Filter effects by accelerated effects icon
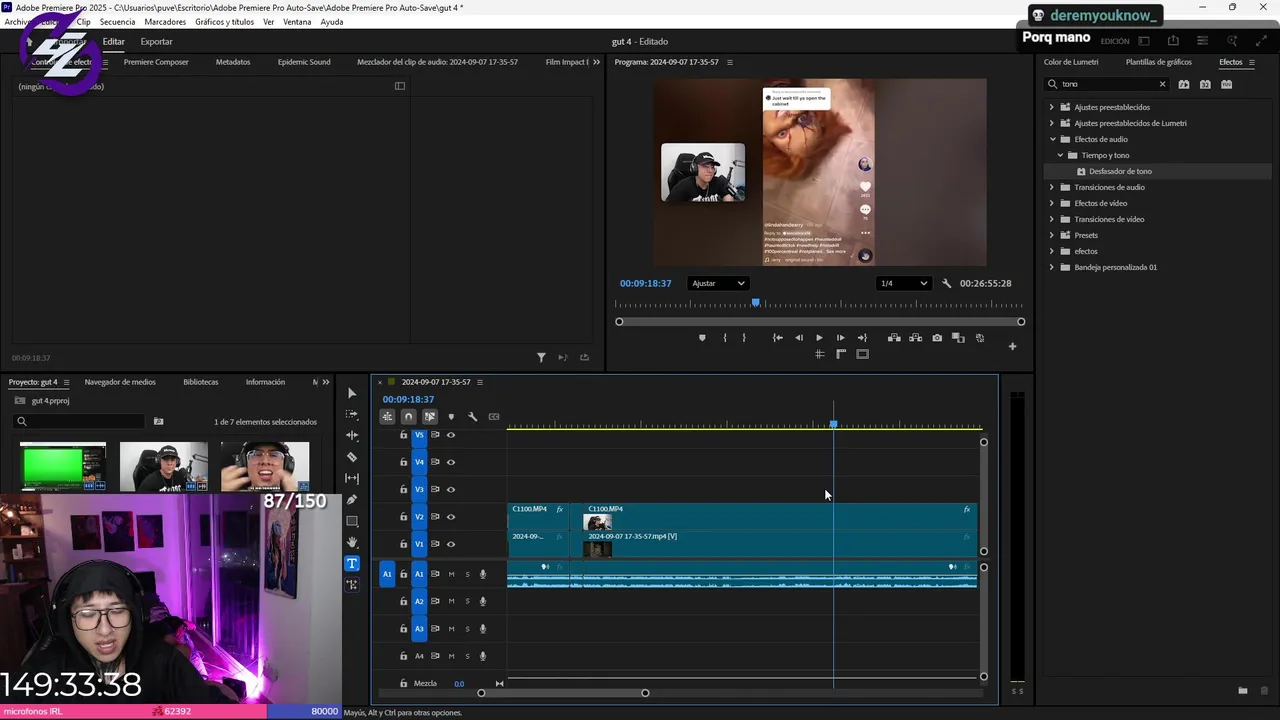The width and height of the screenshot is (1280, 720). click(1184, 84)
